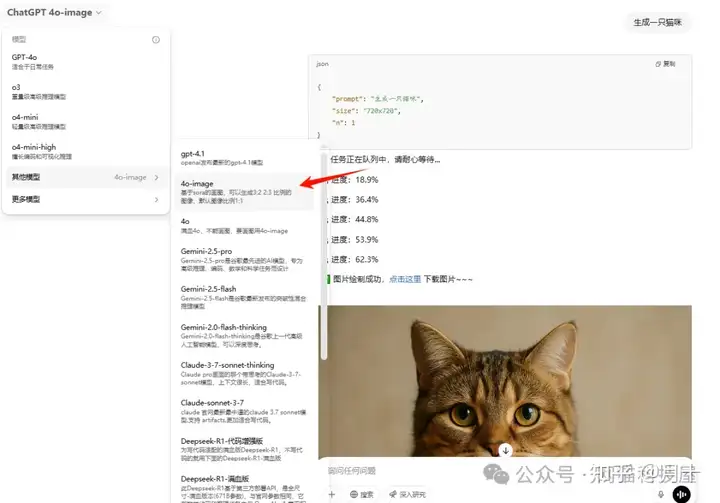Toggle the 深入研究 deep research button
The image size is (720, 503).
coord(407,494)
